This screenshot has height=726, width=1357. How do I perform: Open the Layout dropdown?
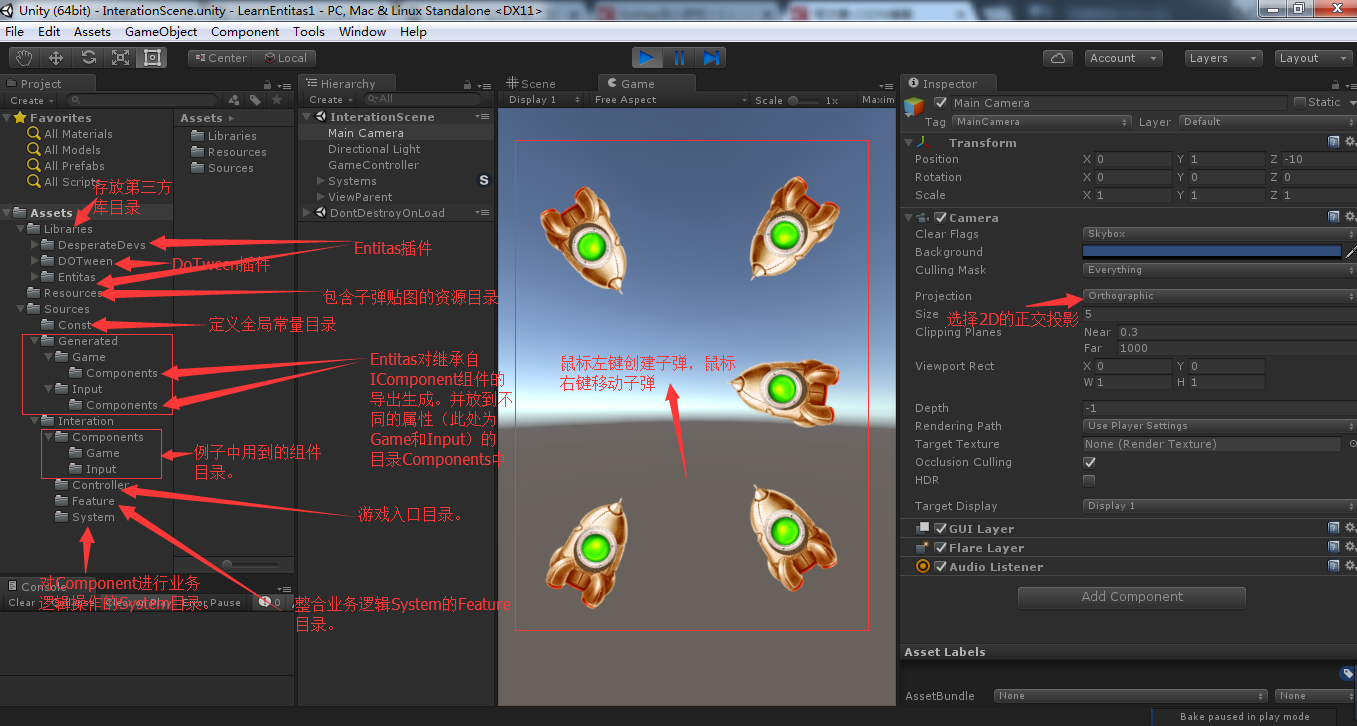[x=1313, y=58]
